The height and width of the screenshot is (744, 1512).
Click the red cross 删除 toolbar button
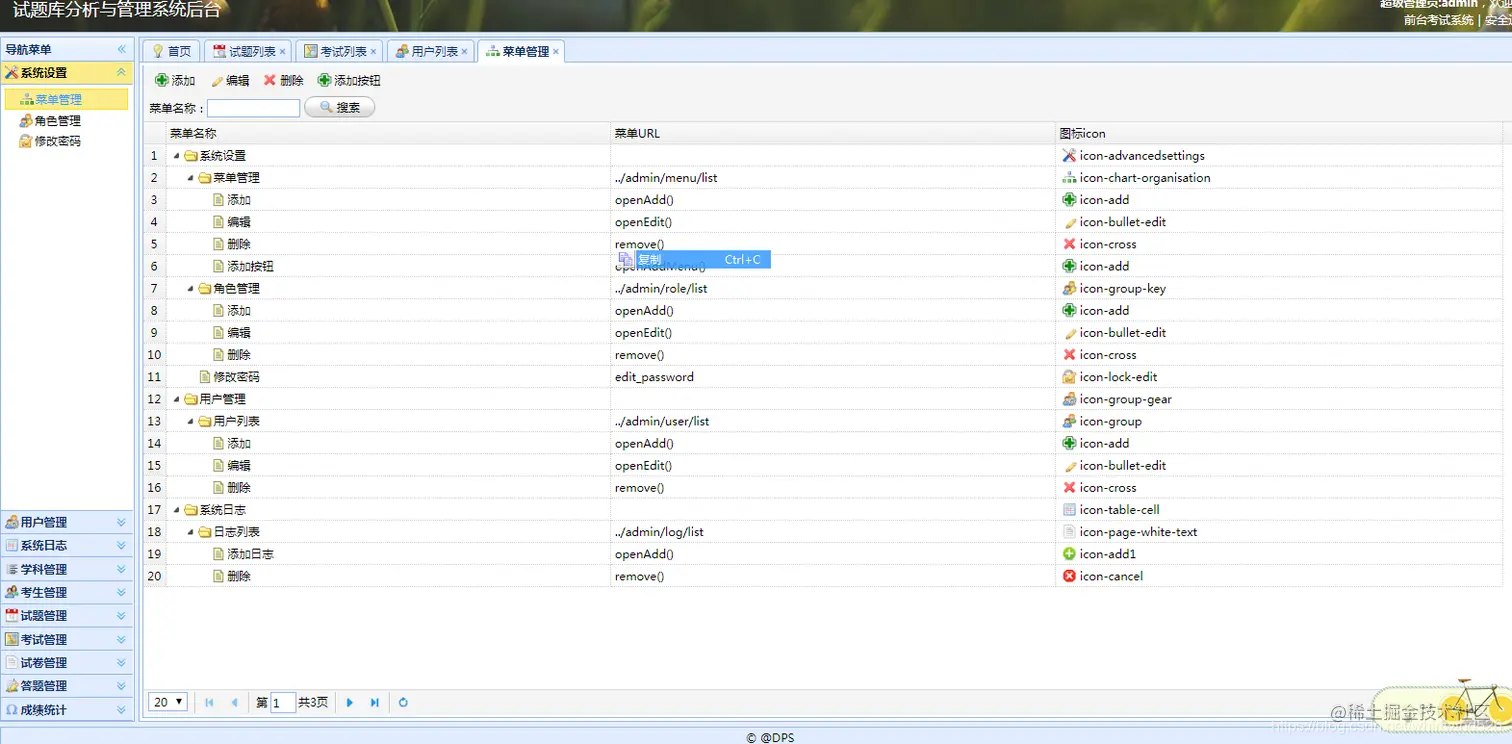point(283,80)
